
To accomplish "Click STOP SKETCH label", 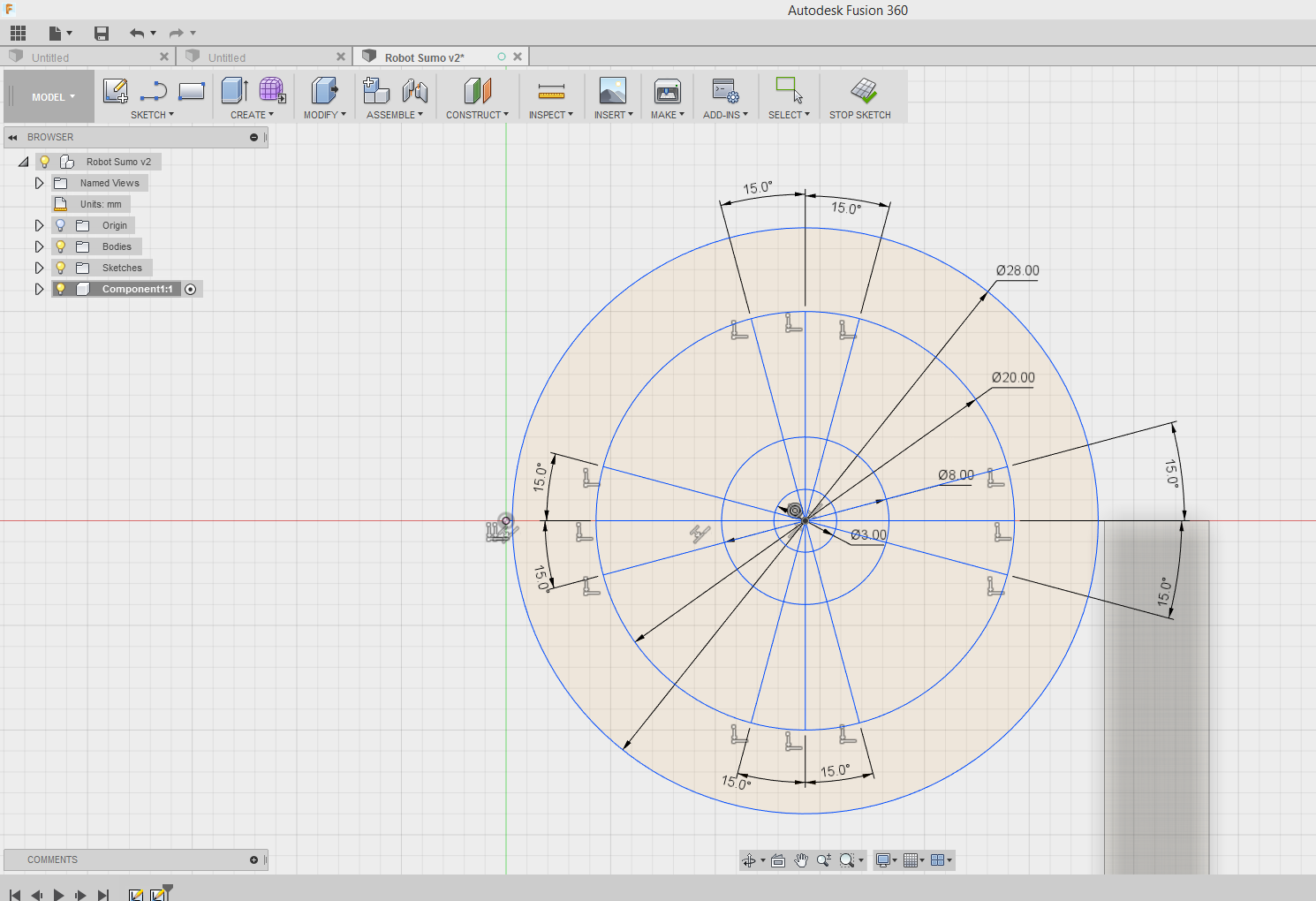I will (x=859, y=115).
